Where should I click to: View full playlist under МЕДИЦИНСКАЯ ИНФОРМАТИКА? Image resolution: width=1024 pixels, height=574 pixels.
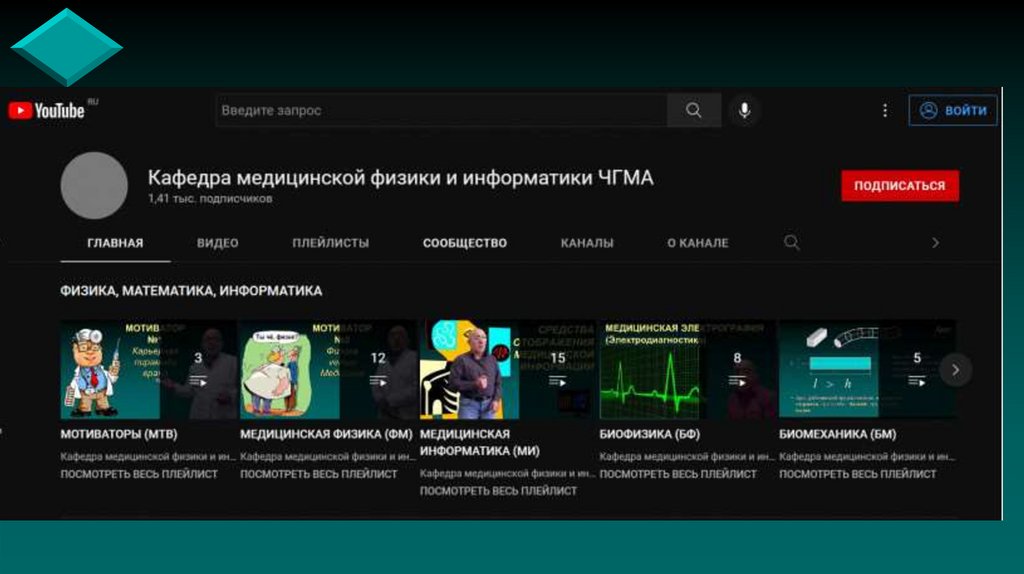tap(498, 491)
